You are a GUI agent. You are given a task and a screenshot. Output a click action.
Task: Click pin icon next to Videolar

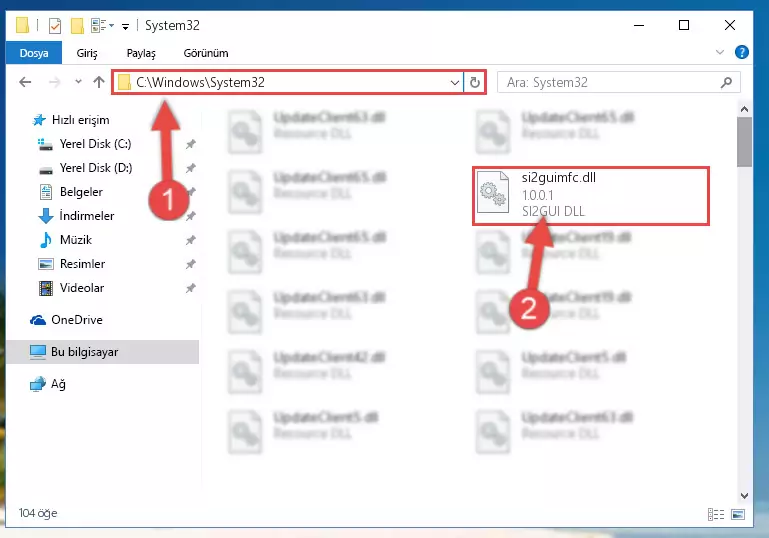[190, 288]
